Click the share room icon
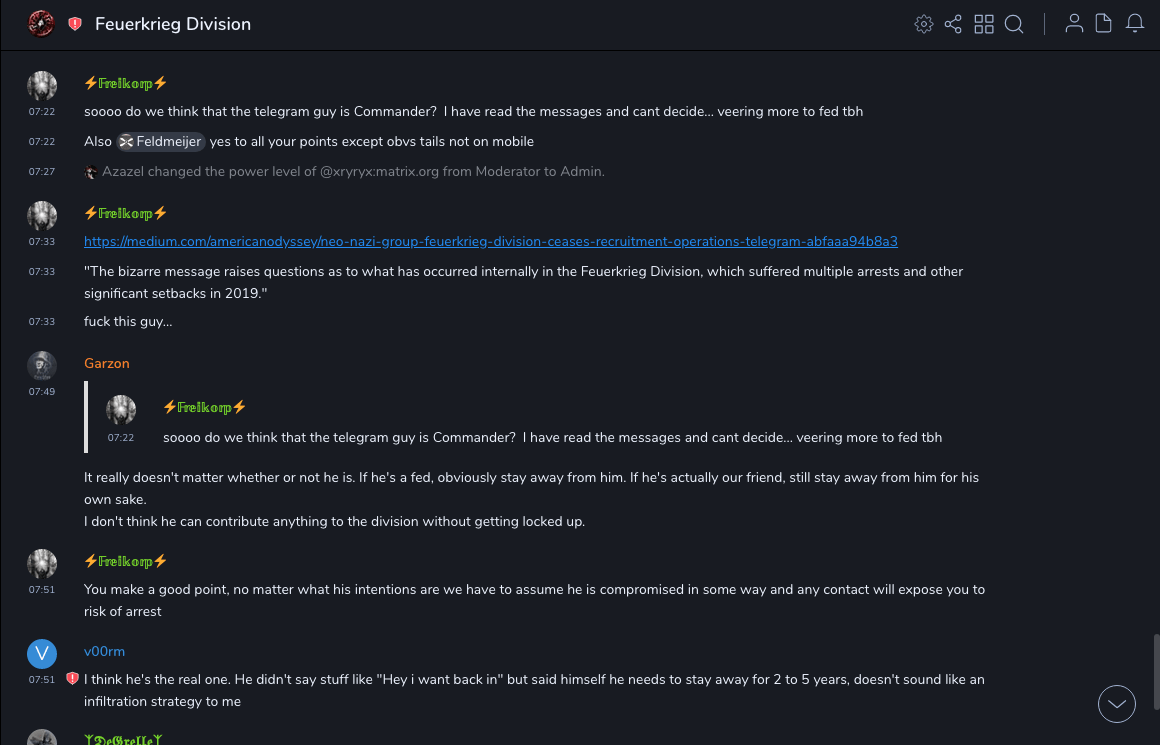Screen dimensions: 1160x745 (x=953, y=24)
